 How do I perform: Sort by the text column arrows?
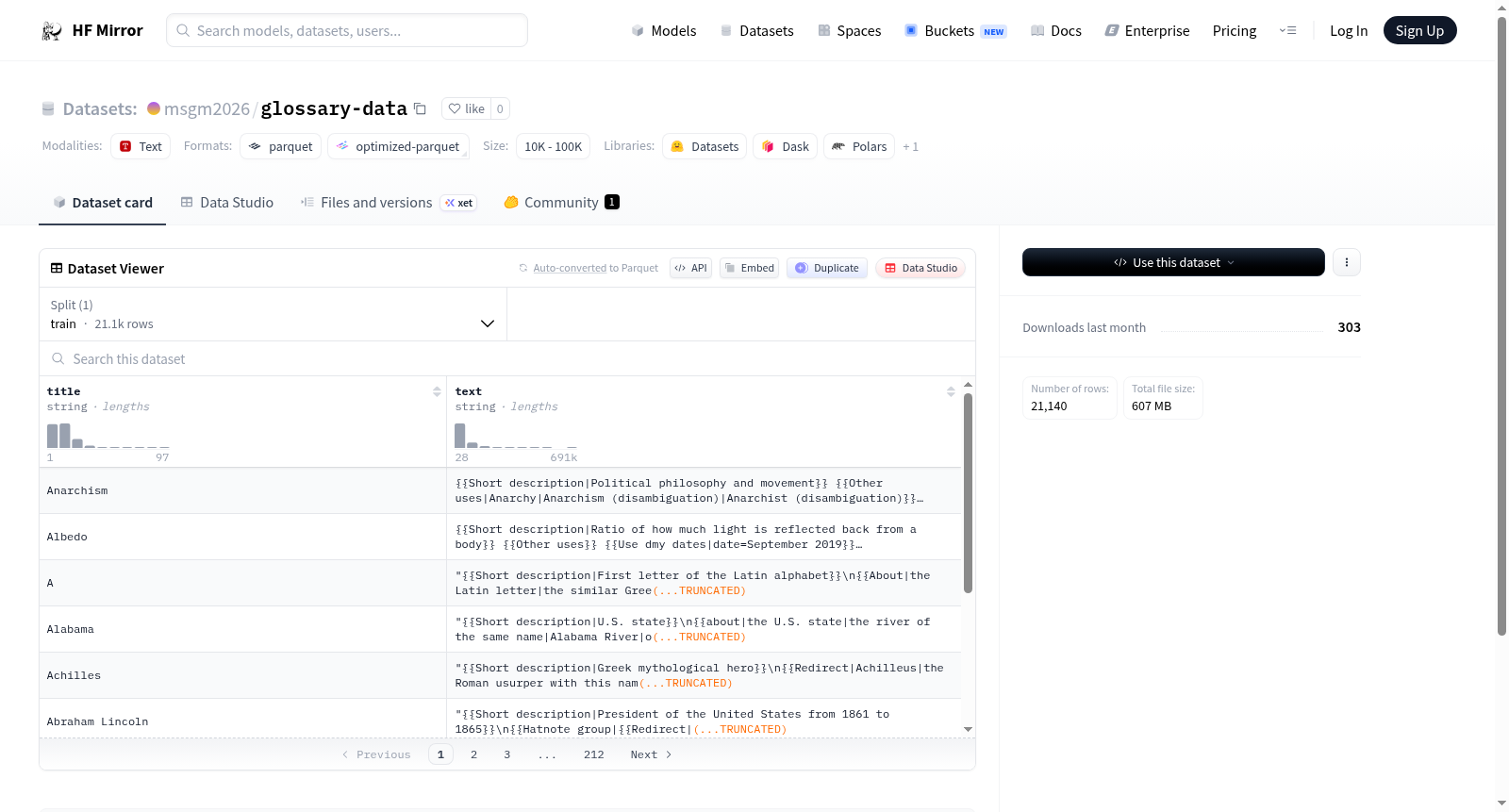pyautogui.click(x=951, y=391)
